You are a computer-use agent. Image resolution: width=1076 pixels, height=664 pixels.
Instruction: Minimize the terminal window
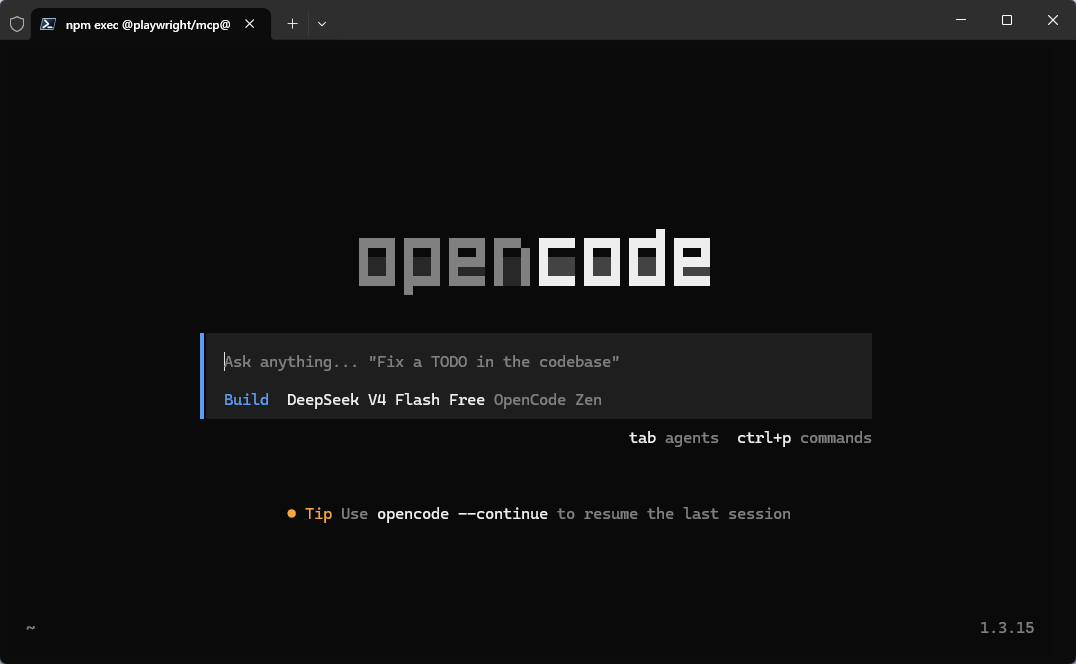[961, 20]
